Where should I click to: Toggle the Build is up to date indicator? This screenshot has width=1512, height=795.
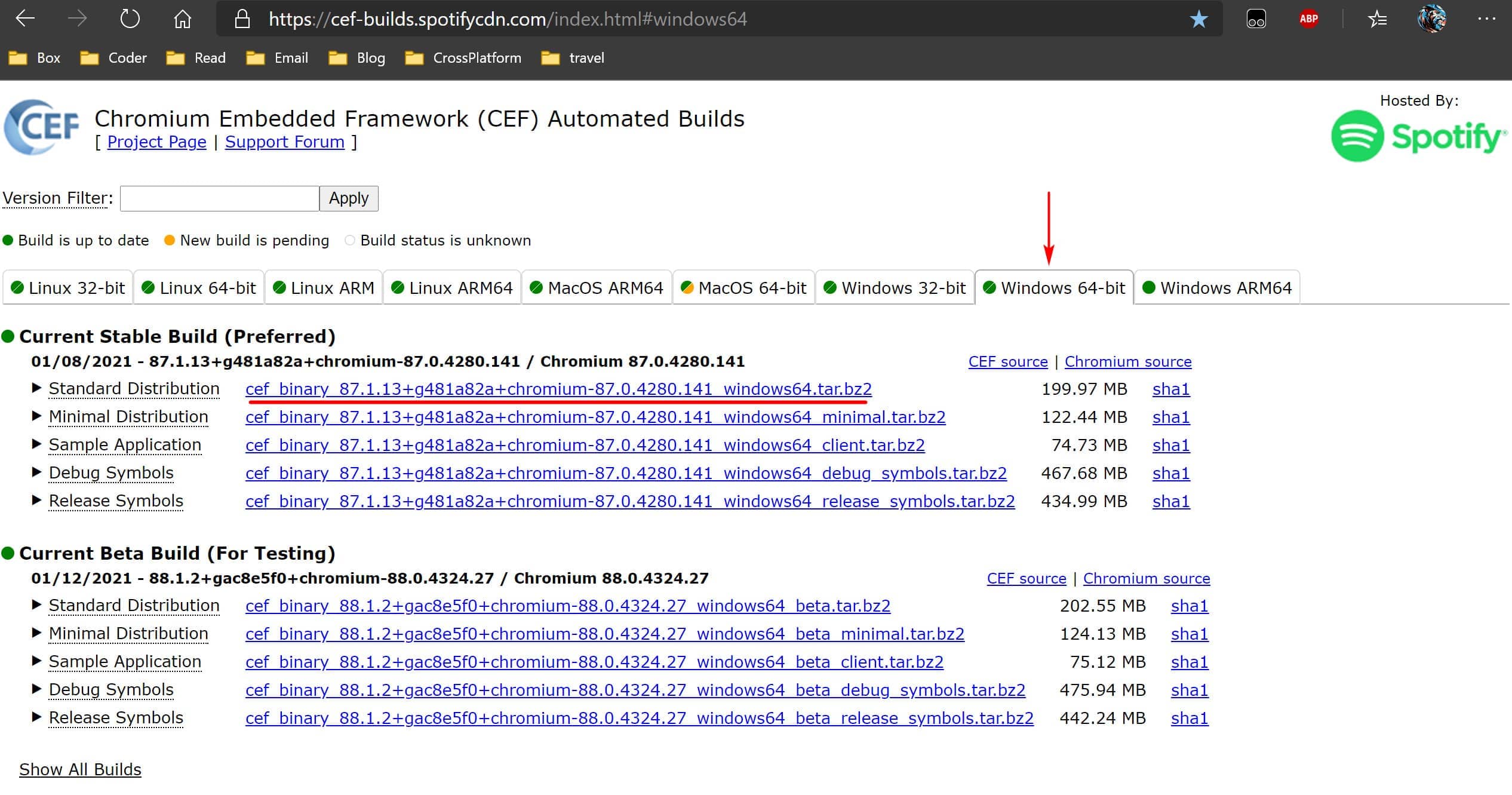[9, 240]
